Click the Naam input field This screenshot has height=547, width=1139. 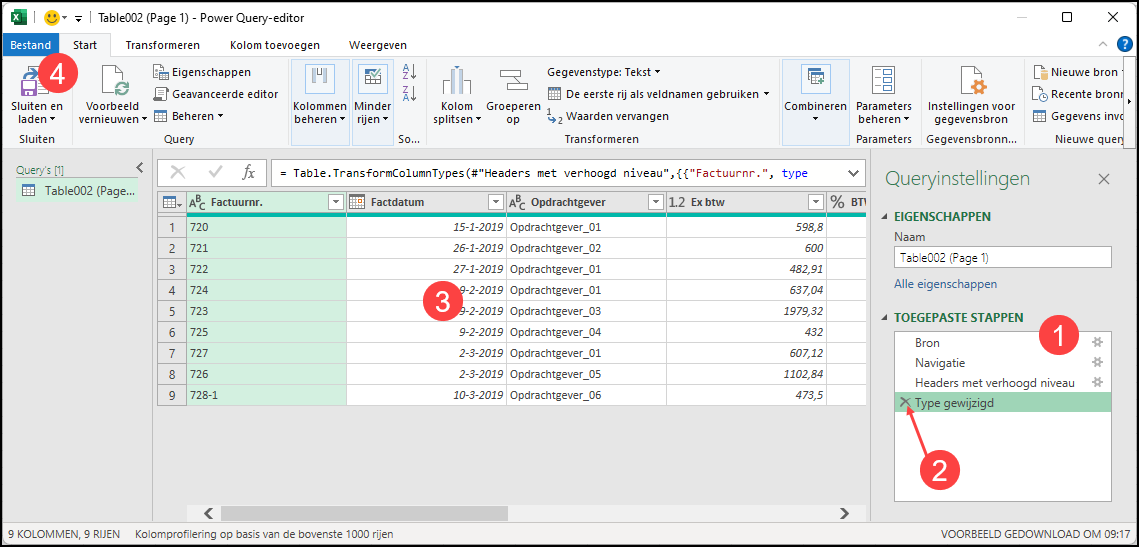pyautogui.click(x=1002, y=257)
